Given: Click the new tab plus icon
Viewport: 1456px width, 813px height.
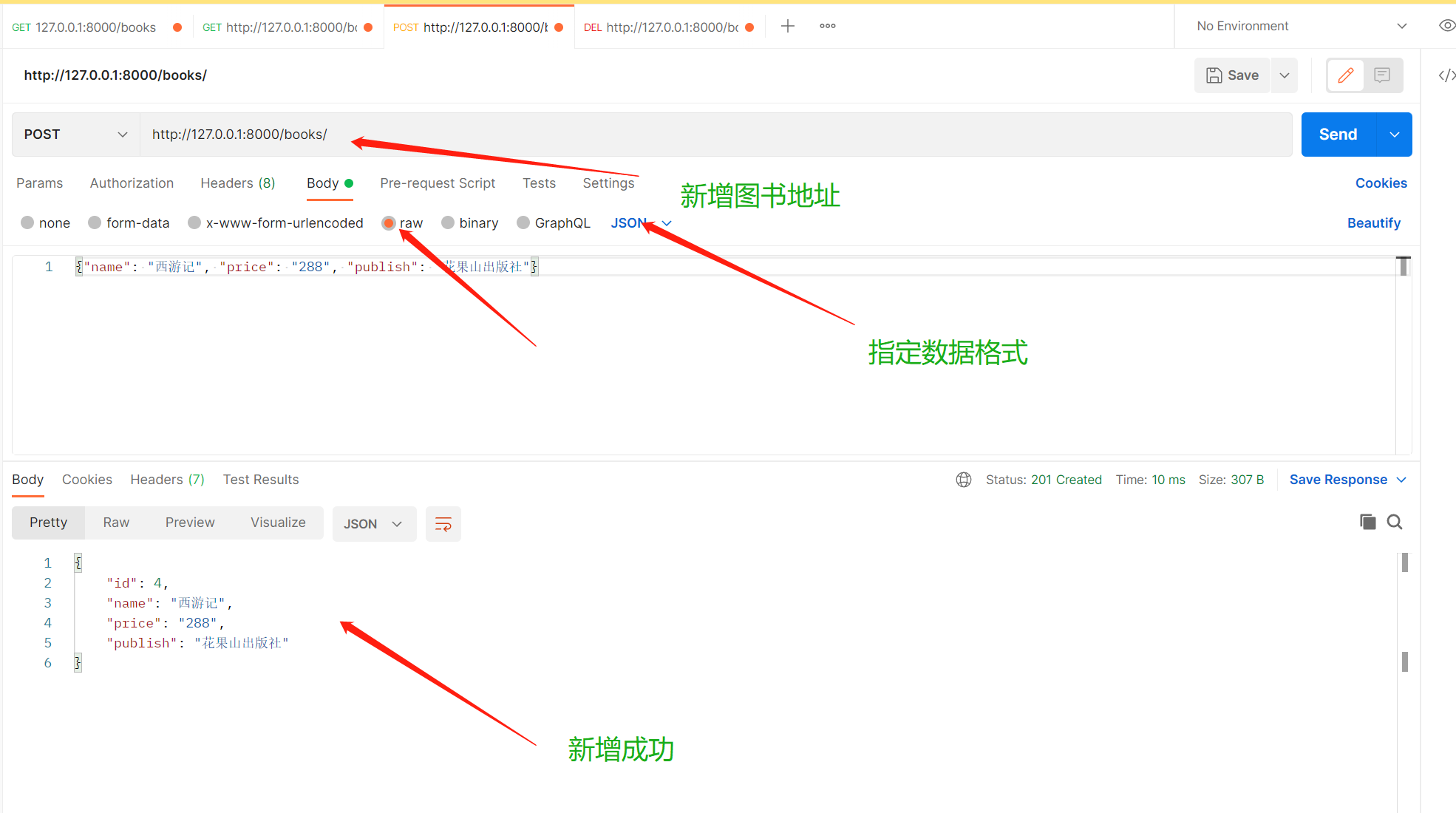Looking at the screenshot, I should pyautogui.click(x=788, y=27).
